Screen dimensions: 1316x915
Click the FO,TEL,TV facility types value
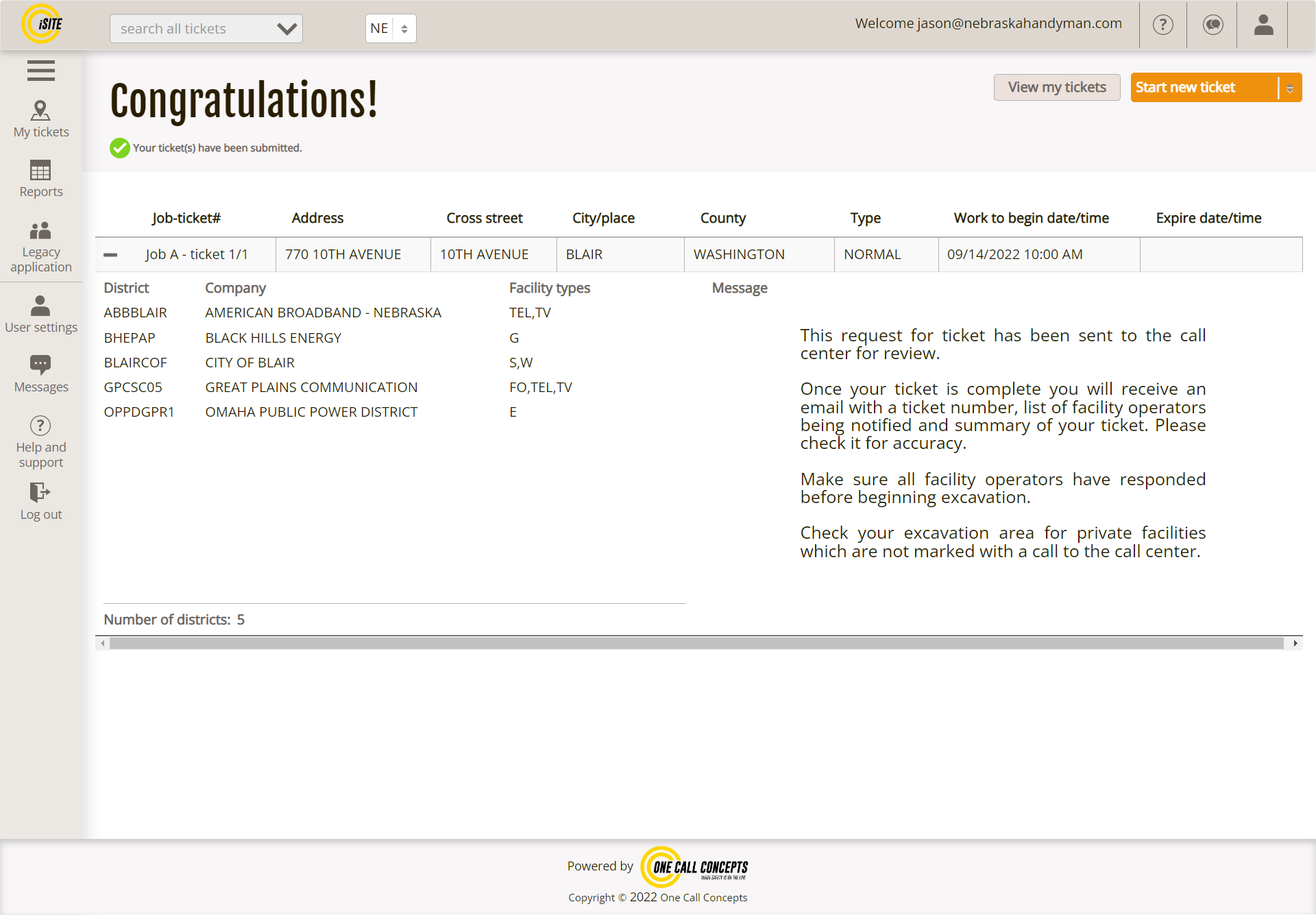pos(541,387)
